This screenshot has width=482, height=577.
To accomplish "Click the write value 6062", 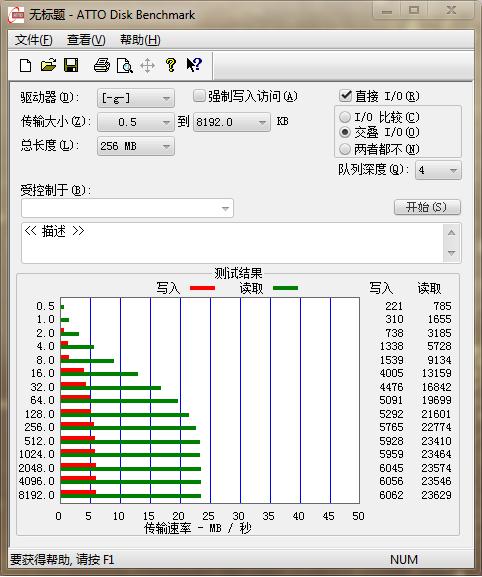I will 391,495.
